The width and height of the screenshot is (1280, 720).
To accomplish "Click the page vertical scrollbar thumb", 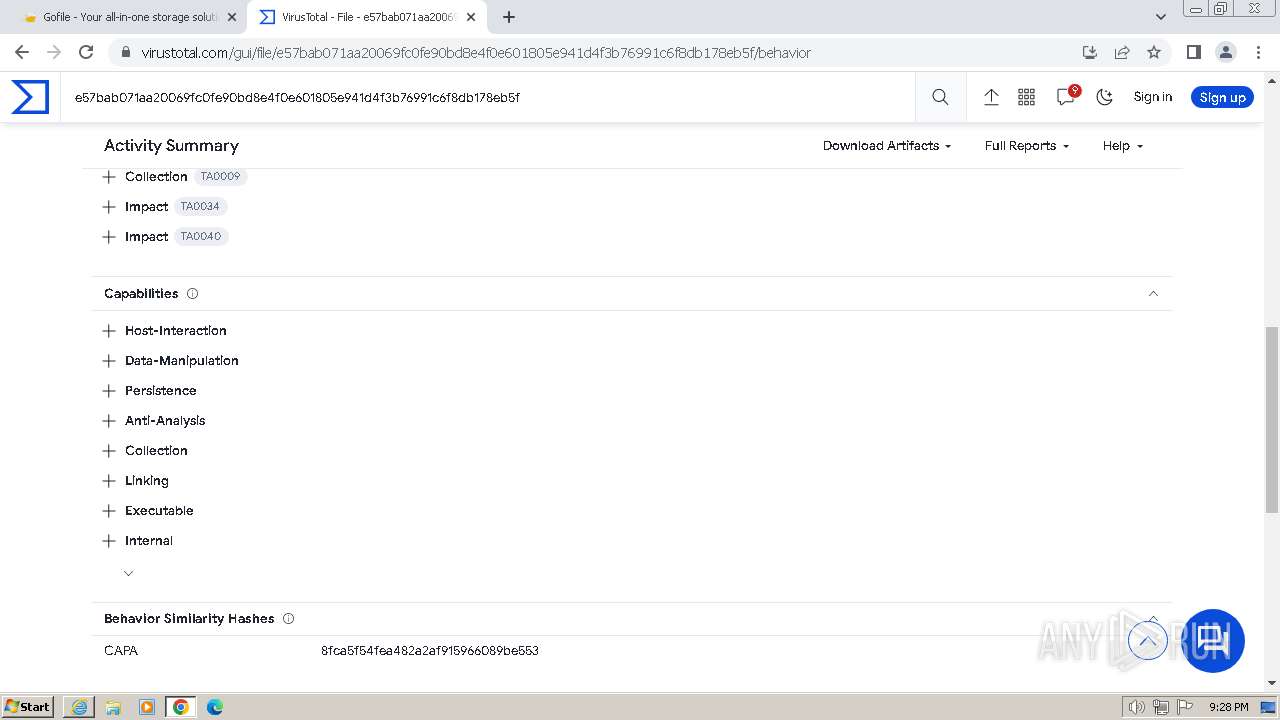I will [1272, 418].
